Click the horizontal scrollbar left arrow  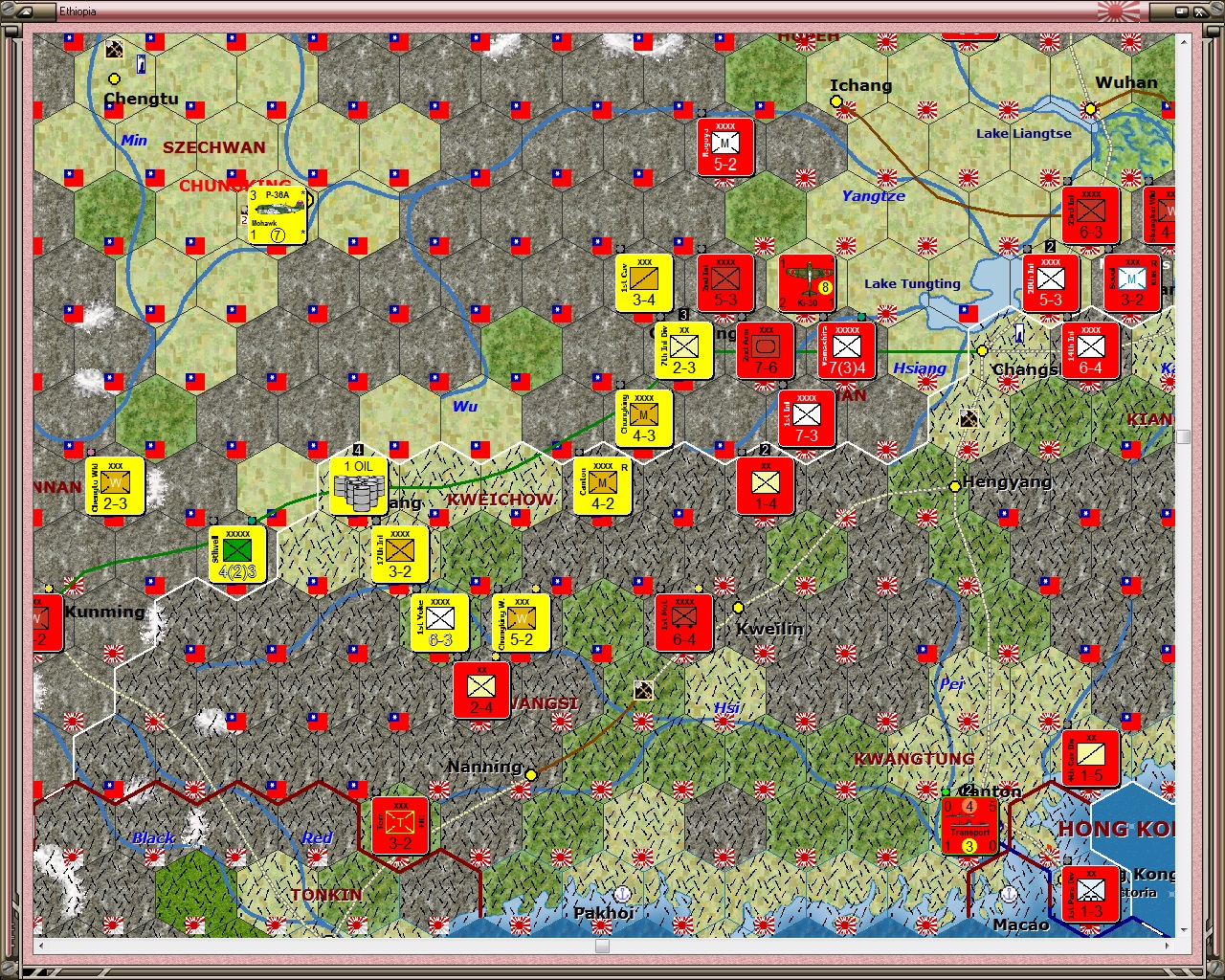40,947
